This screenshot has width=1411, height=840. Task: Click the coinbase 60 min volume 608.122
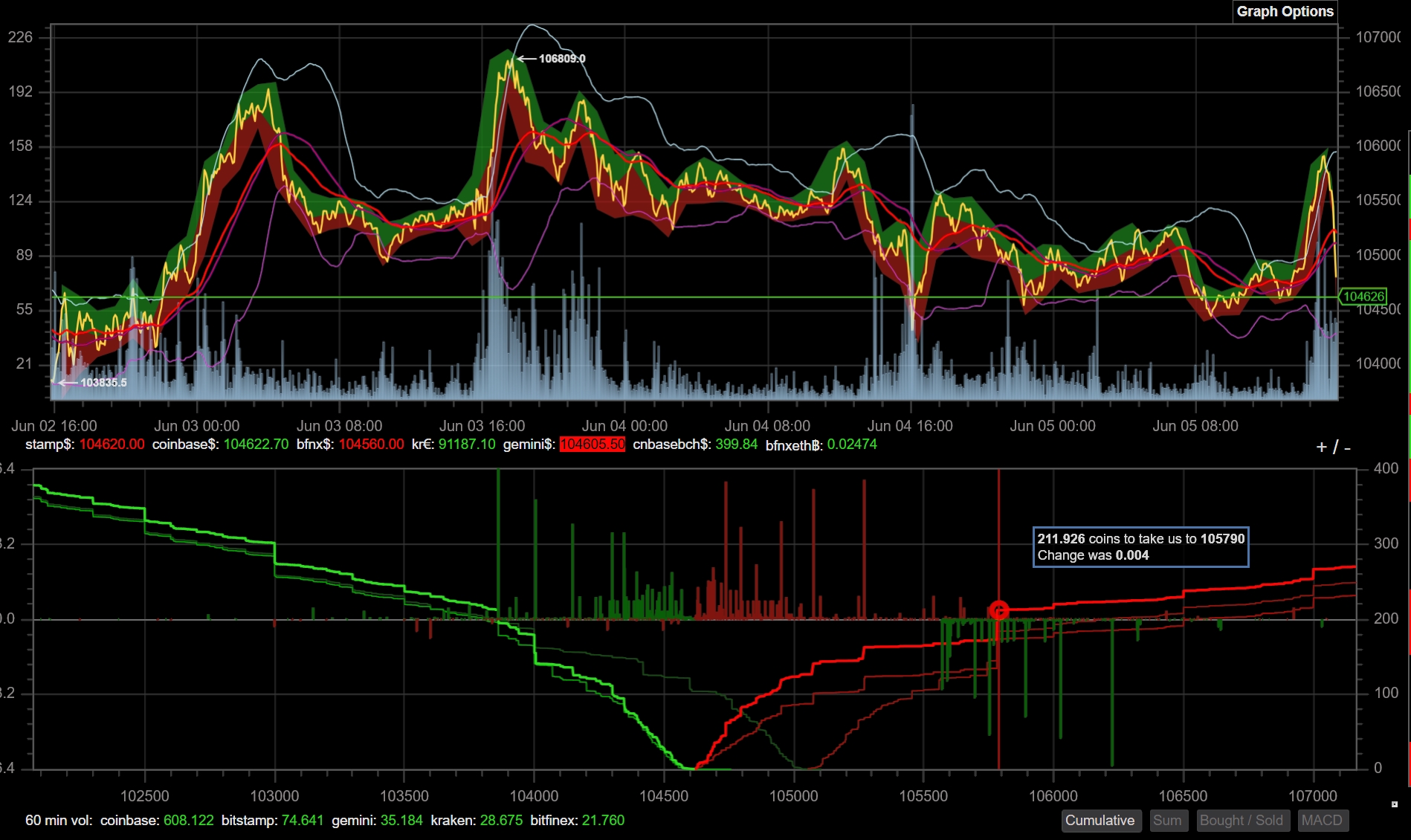tap(188, 821)
